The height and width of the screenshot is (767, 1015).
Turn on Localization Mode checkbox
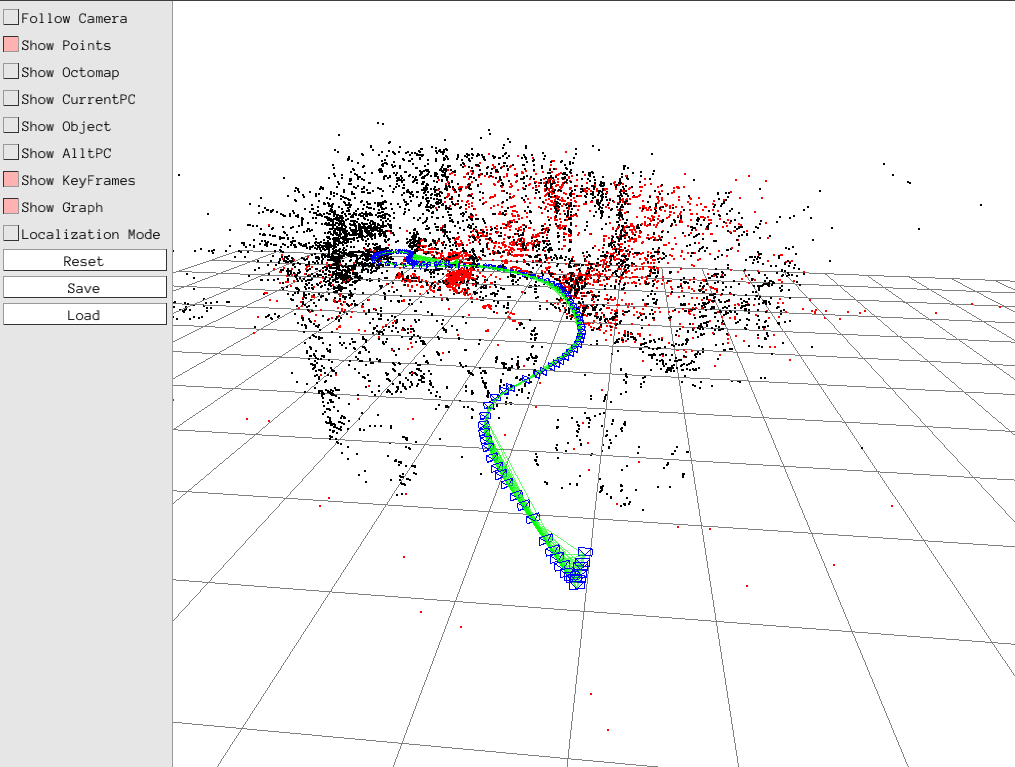(x=11, y=234)
